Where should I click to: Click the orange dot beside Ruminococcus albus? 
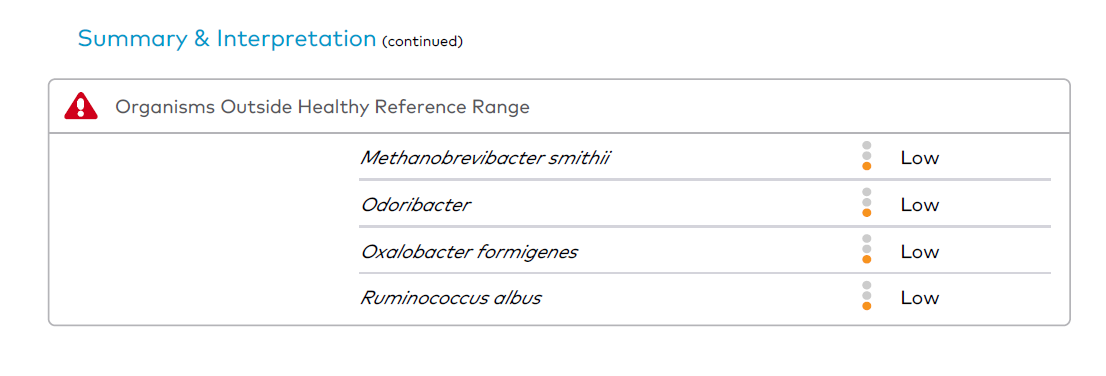867,305
